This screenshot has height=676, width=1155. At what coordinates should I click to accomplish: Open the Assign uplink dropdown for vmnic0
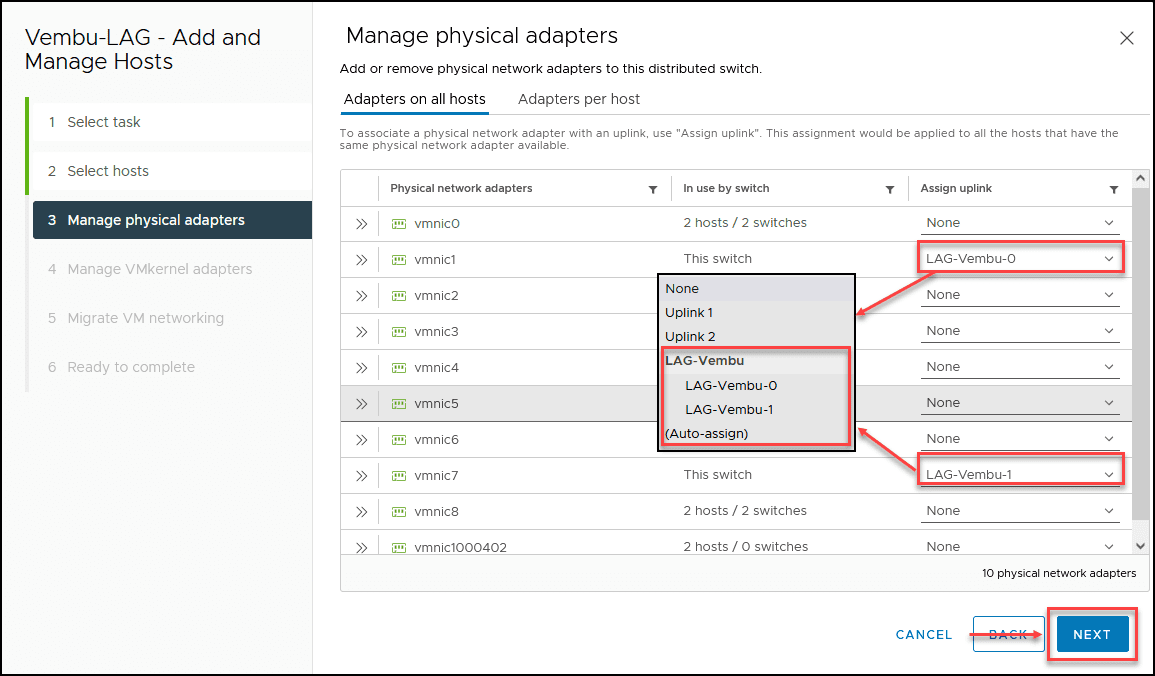(1020, 223)
